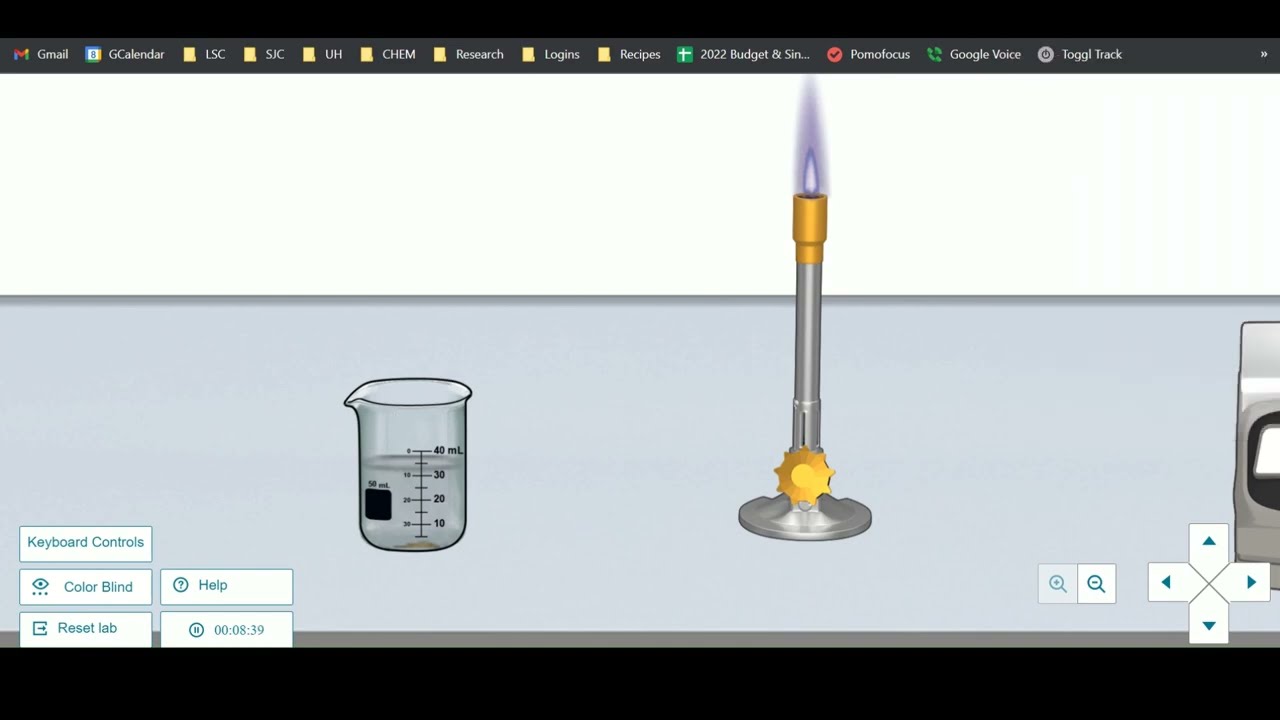Pan the lab view up with the arrow

(1209, 542)
